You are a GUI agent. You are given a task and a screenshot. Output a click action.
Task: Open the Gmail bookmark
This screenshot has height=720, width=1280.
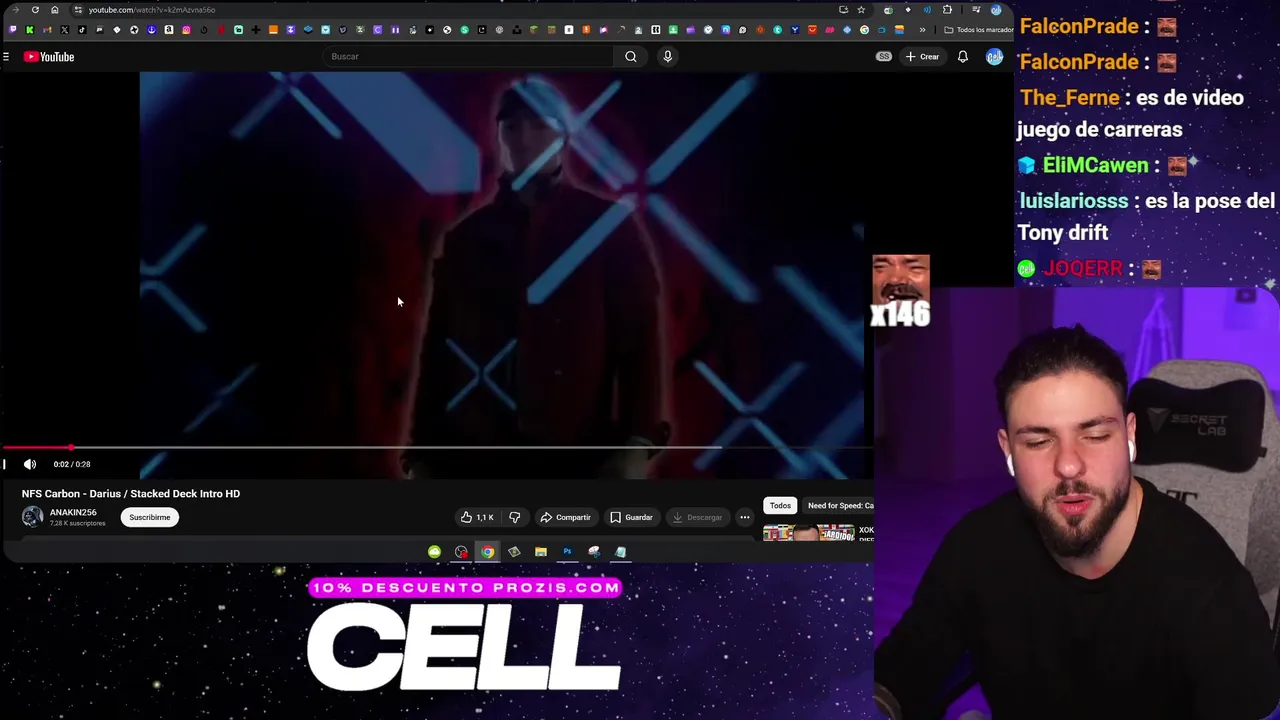47,30
